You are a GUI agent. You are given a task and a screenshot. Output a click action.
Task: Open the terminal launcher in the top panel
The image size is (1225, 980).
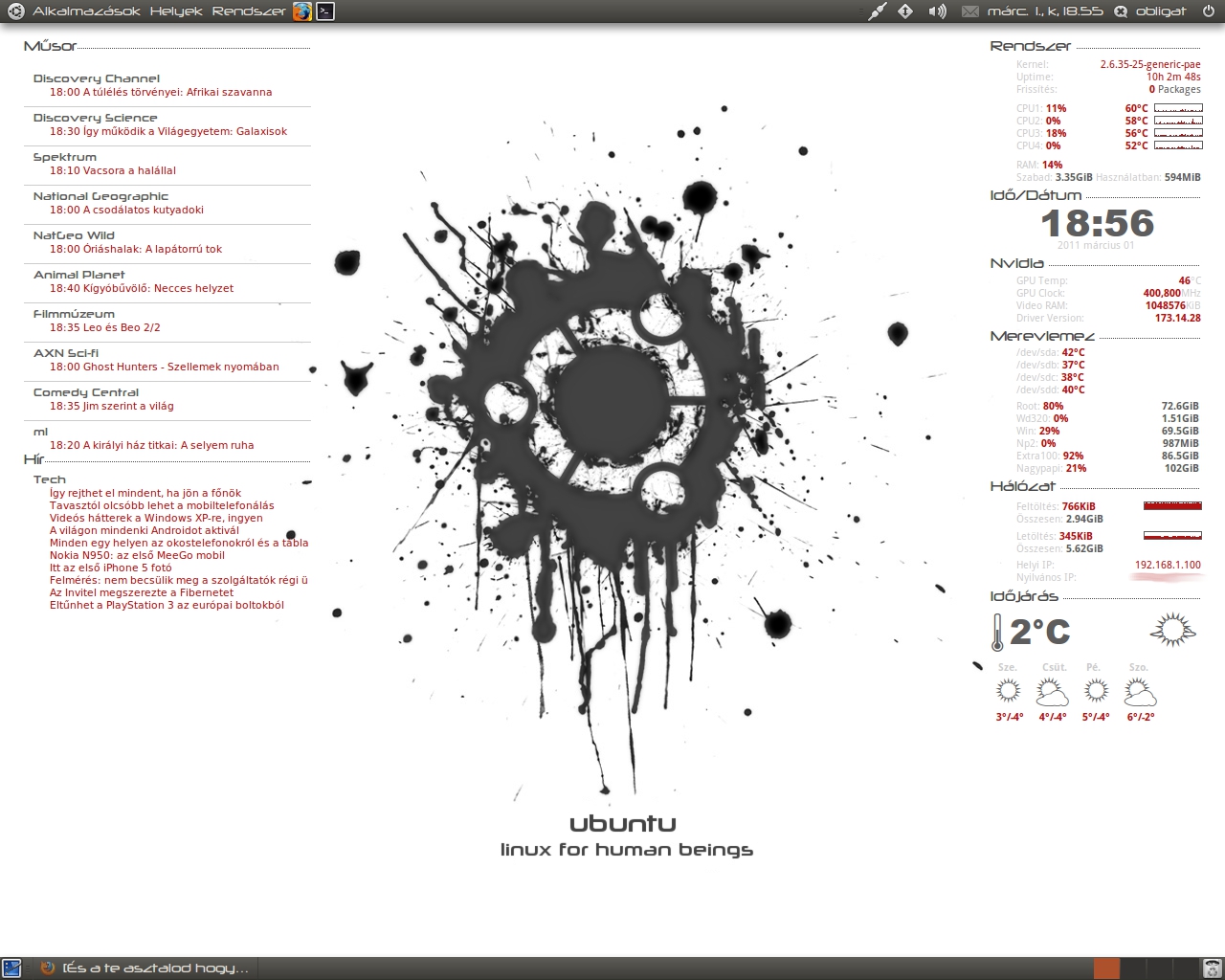[326, 11]
